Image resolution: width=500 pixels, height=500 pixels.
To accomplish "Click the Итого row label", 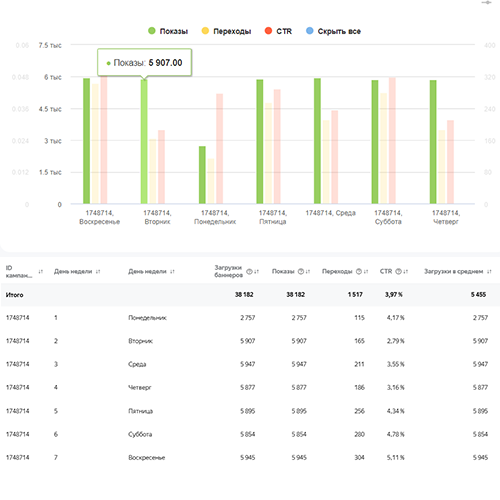I will (x=15, y=295).
